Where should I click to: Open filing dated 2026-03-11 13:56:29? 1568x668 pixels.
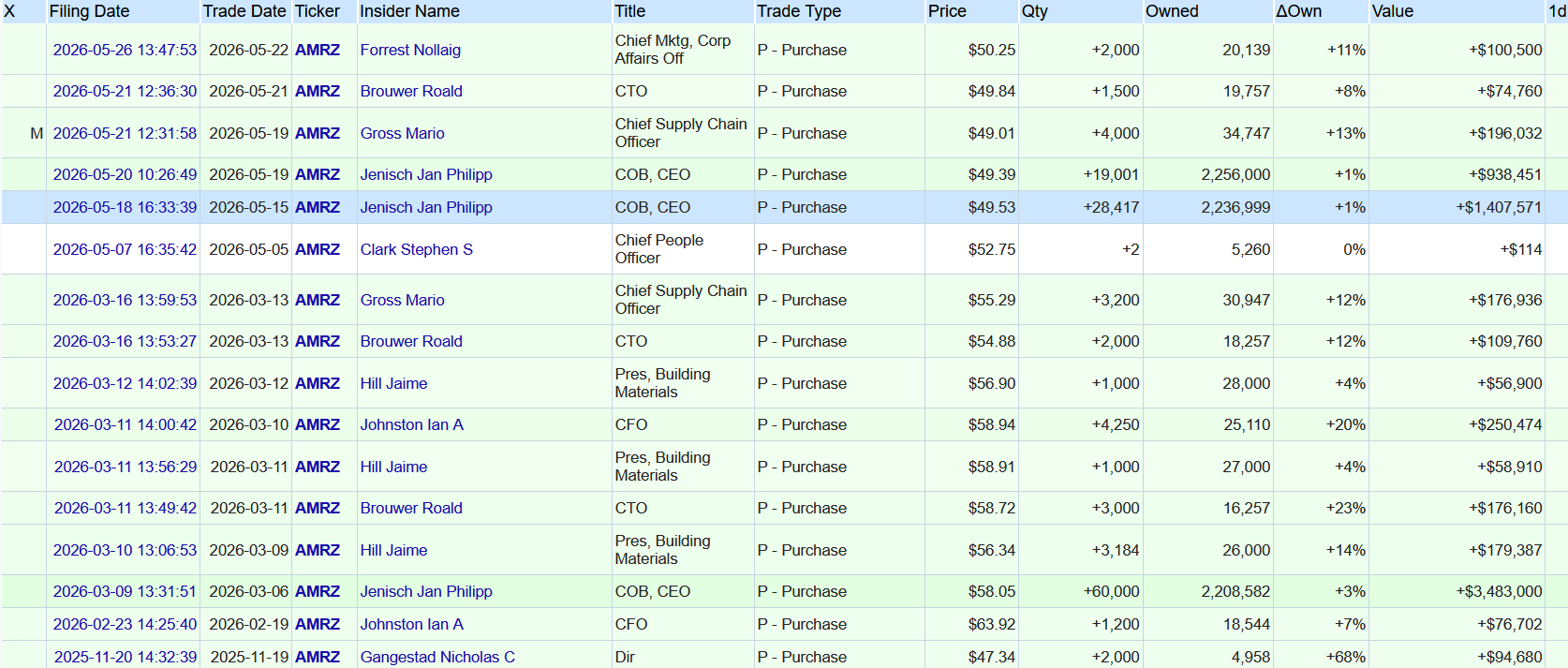126,467
